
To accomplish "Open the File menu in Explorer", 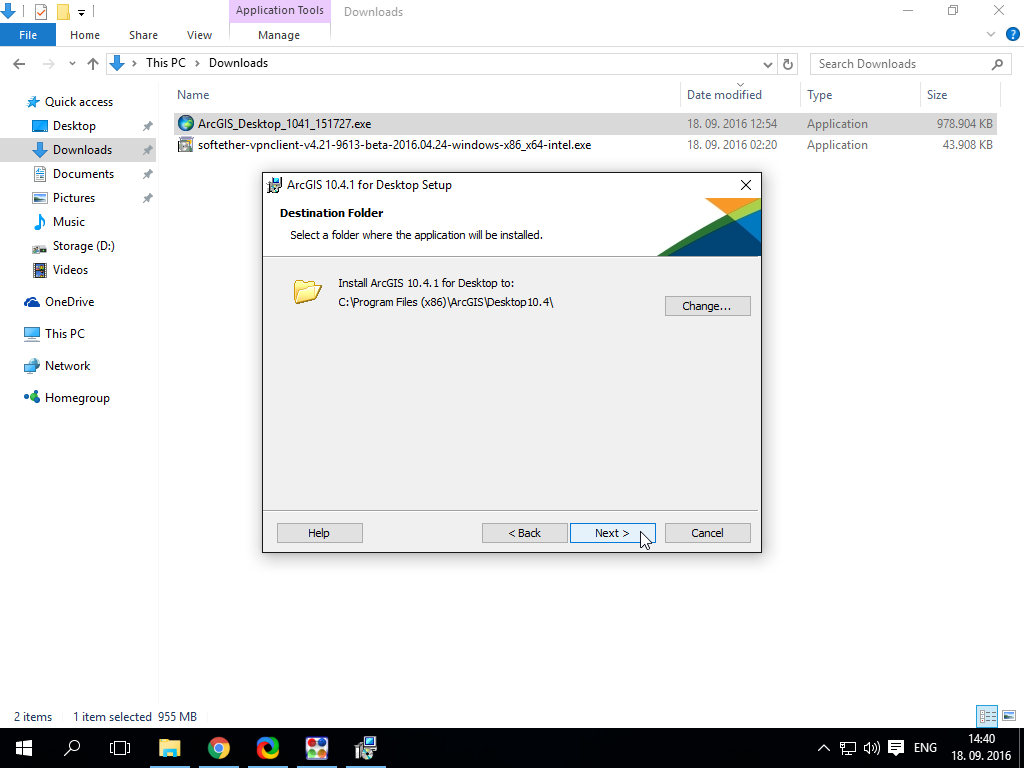I will click(x=28, y=35).
